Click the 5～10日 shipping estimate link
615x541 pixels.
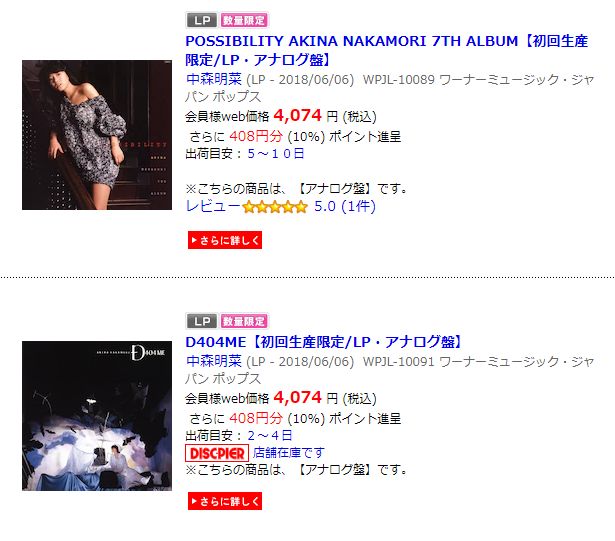(x=276, y=153)
